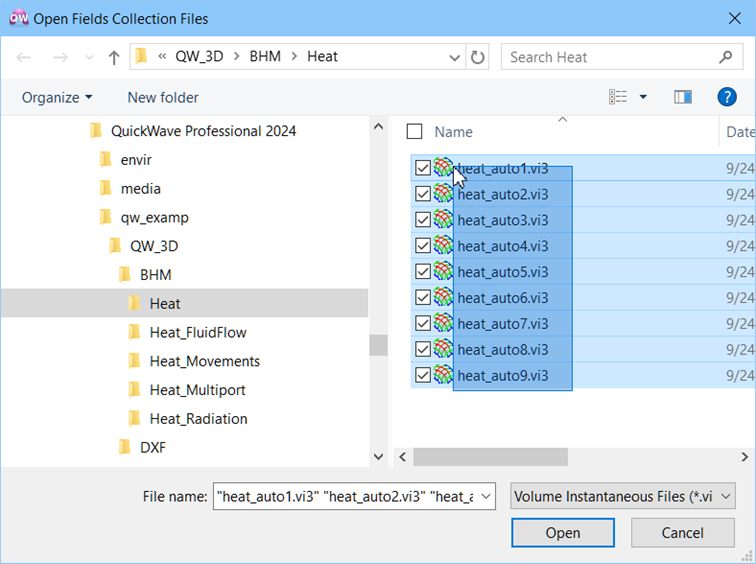
Task: Click the heat_auto6.vi3 file icon
Action: tap(443, 297)
